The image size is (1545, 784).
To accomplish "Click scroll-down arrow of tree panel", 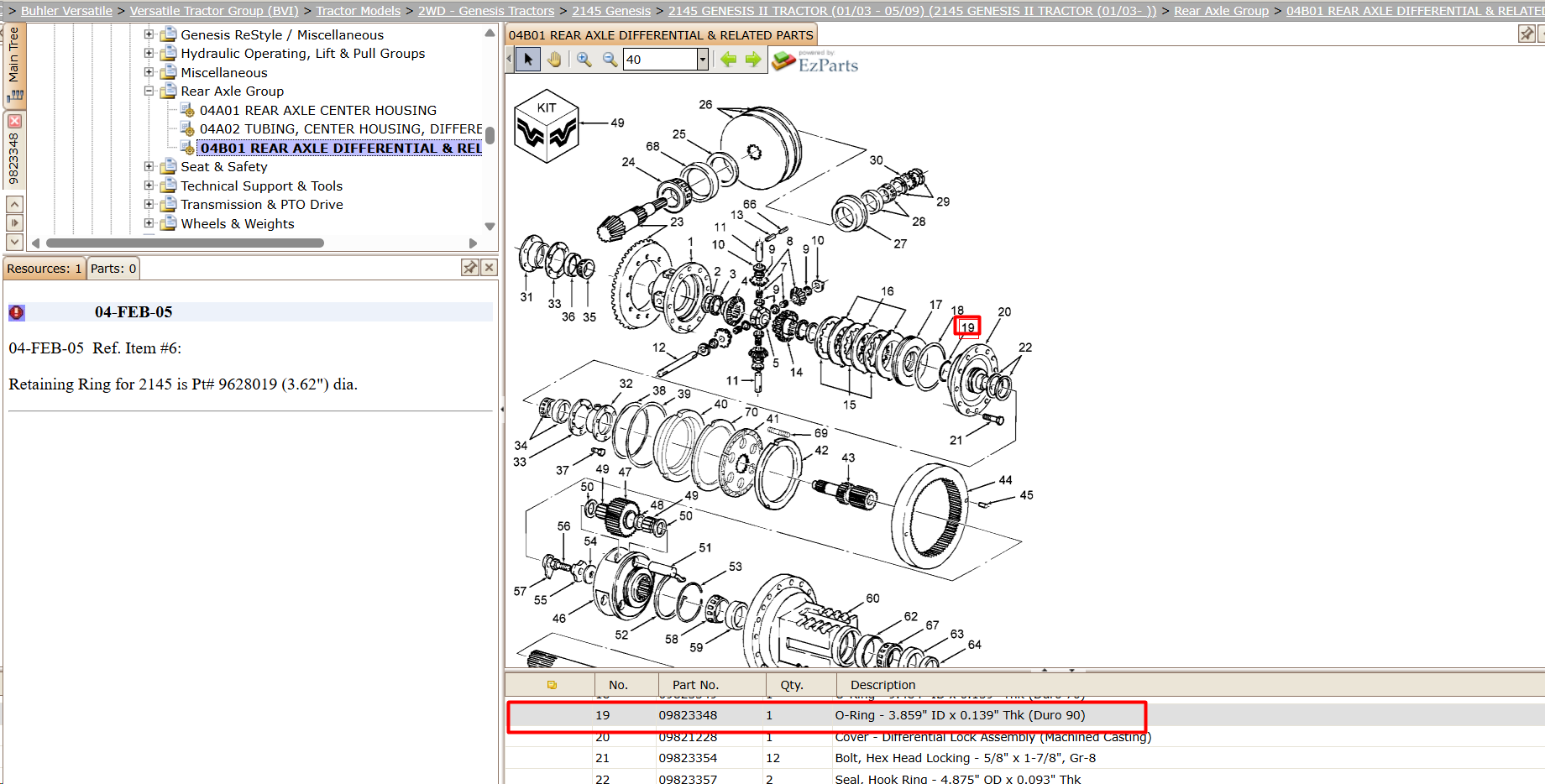I will click(x=490, y=227).
